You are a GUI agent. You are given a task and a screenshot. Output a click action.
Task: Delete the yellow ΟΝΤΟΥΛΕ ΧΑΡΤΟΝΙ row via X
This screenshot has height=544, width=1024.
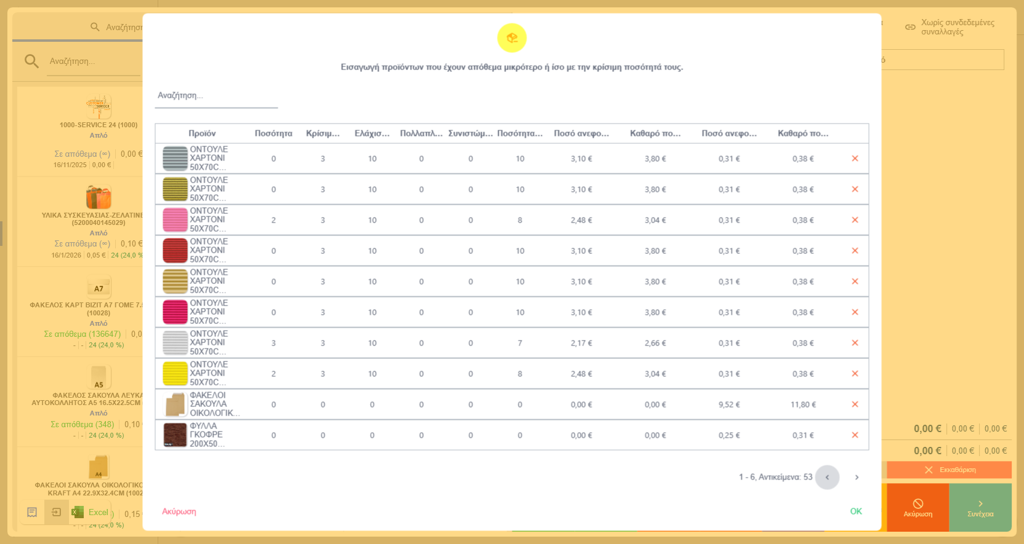click(x=854, y=374)
